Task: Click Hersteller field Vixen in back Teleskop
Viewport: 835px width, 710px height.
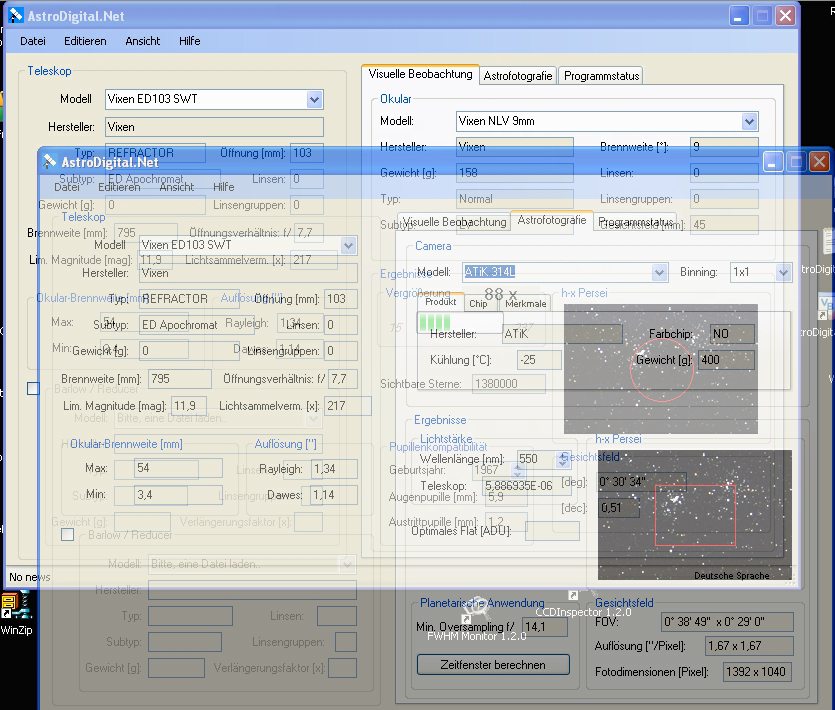Action: [x=214, y=127]
